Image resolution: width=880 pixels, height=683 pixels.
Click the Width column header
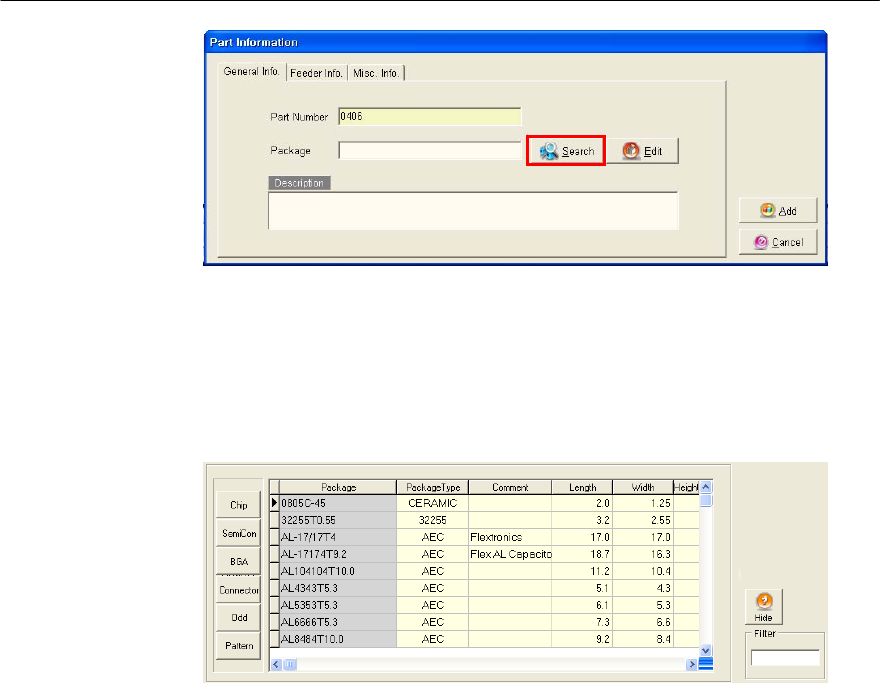(643, 487)
